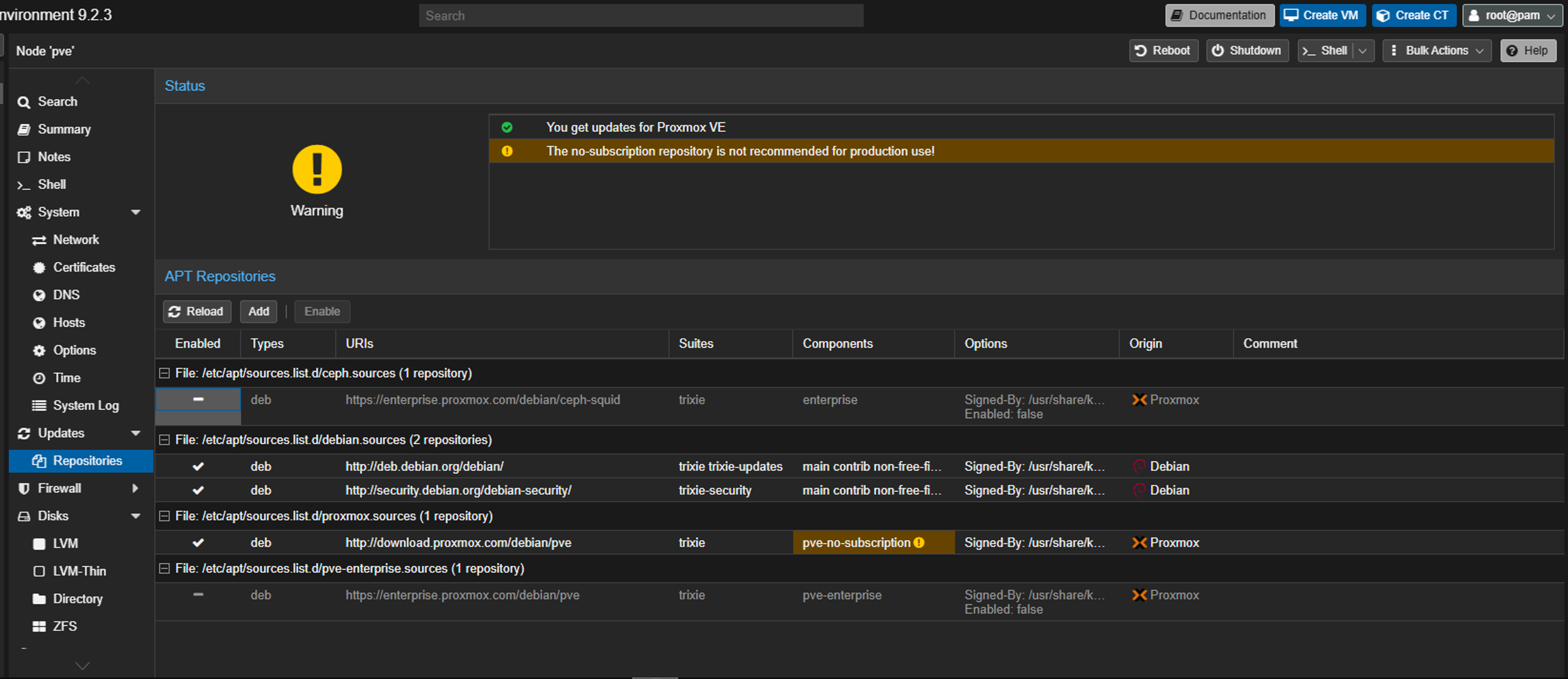Open the Shell dropdown arrow in the top toolbar
This screenshot has width=1568, height=679.
[x=1363, y=51]
